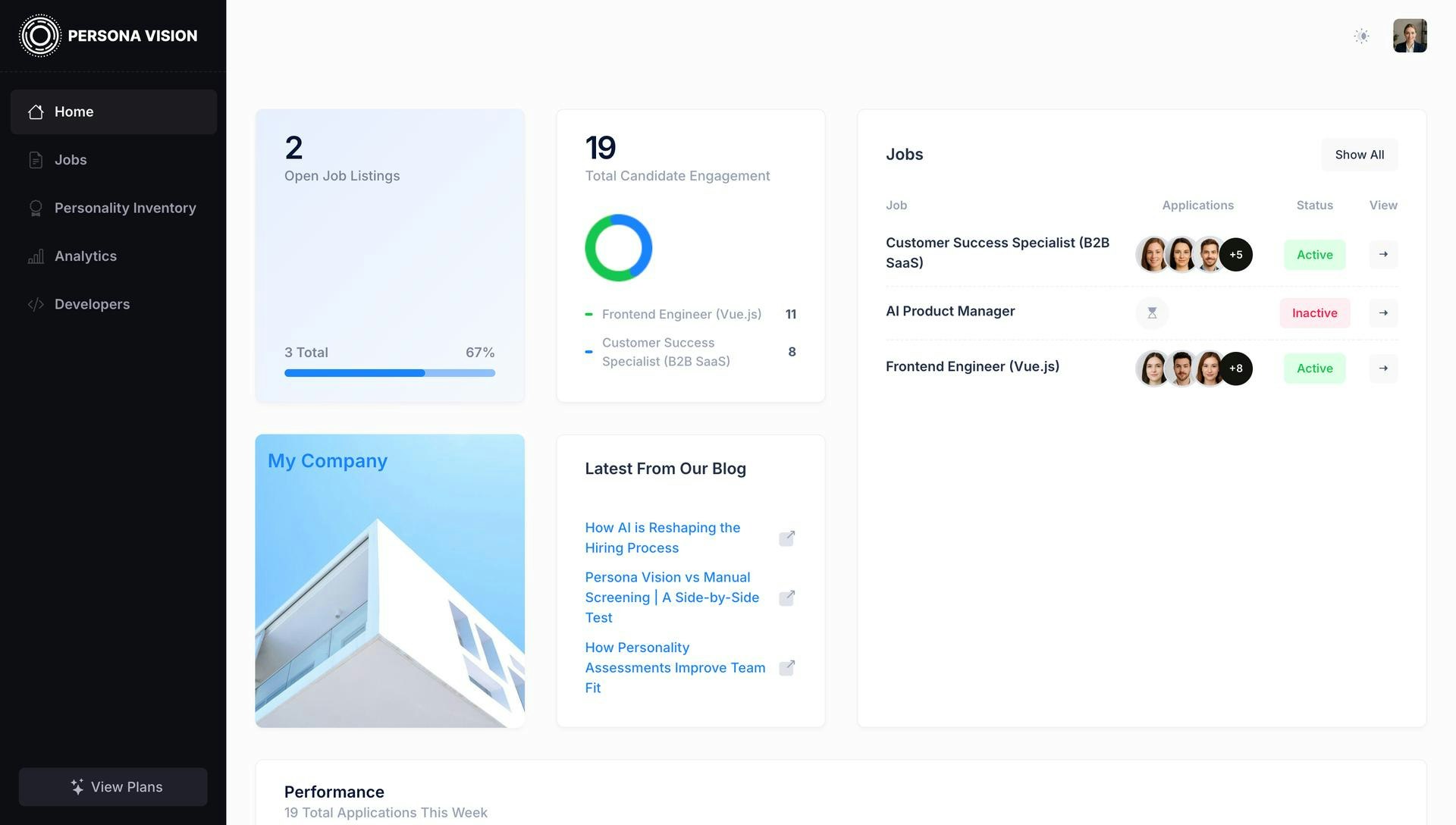Open AI Product Manager job via its arrow

point(1382,313)
